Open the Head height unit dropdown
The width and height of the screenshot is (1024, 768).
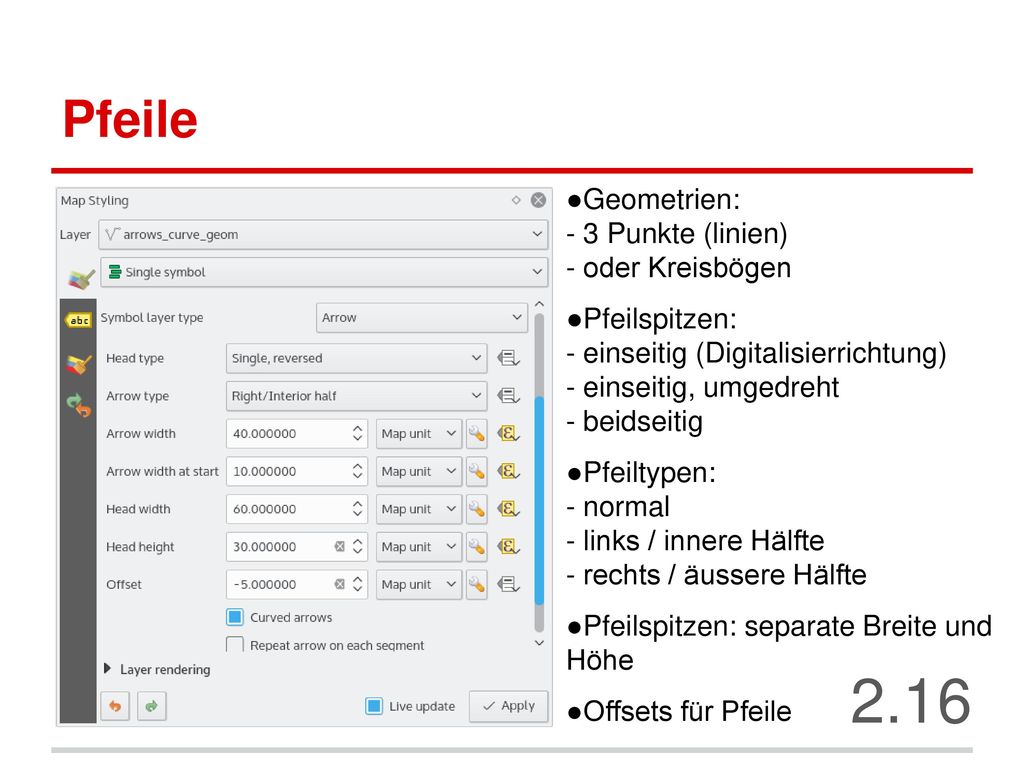click(x=419, y=547)
